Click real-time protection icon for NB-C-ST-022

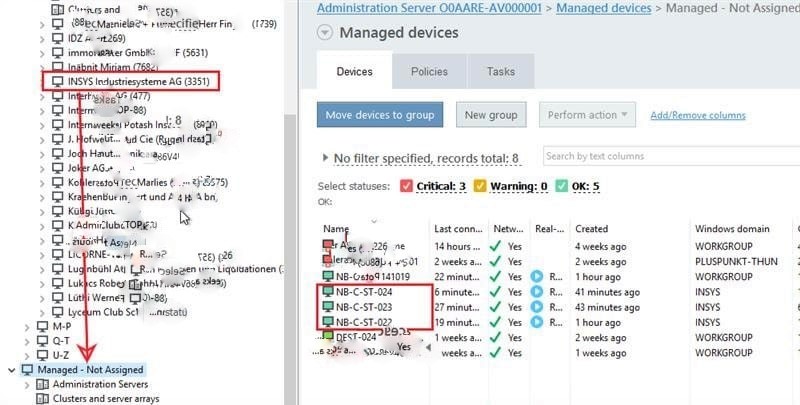pyautogui.click(x=537, y=322)
